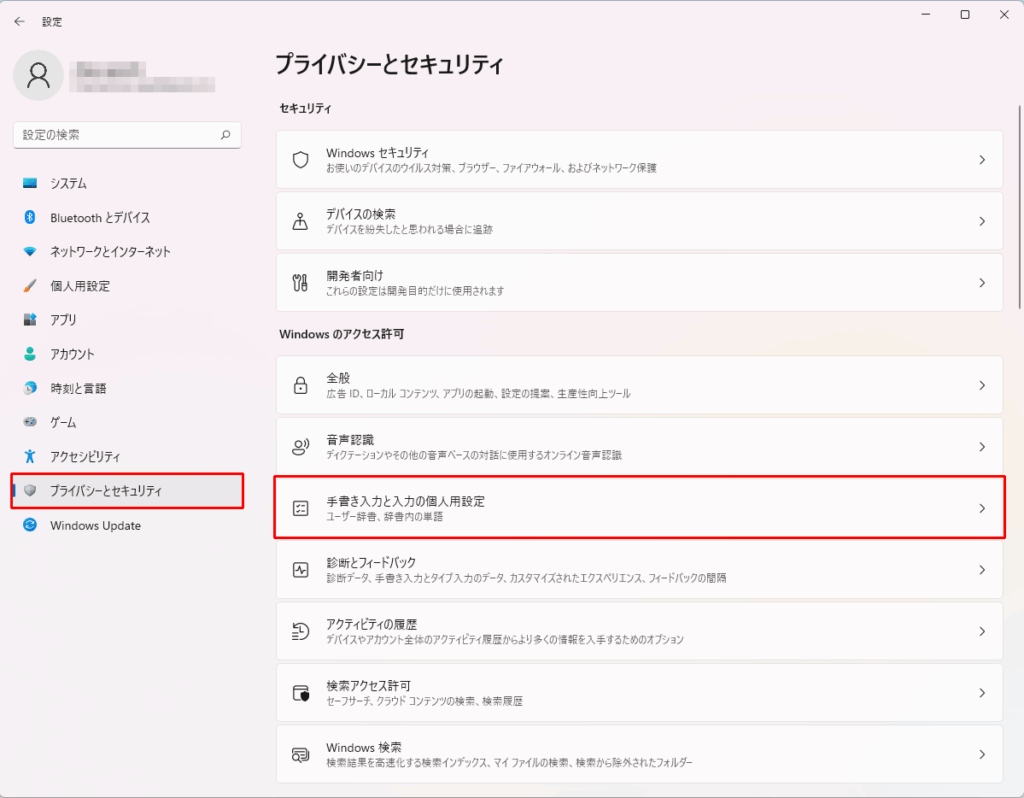Screen dimensions: 1024x798
Task: Click the chevron on 診断とフィードバック row
Action: 982,570
